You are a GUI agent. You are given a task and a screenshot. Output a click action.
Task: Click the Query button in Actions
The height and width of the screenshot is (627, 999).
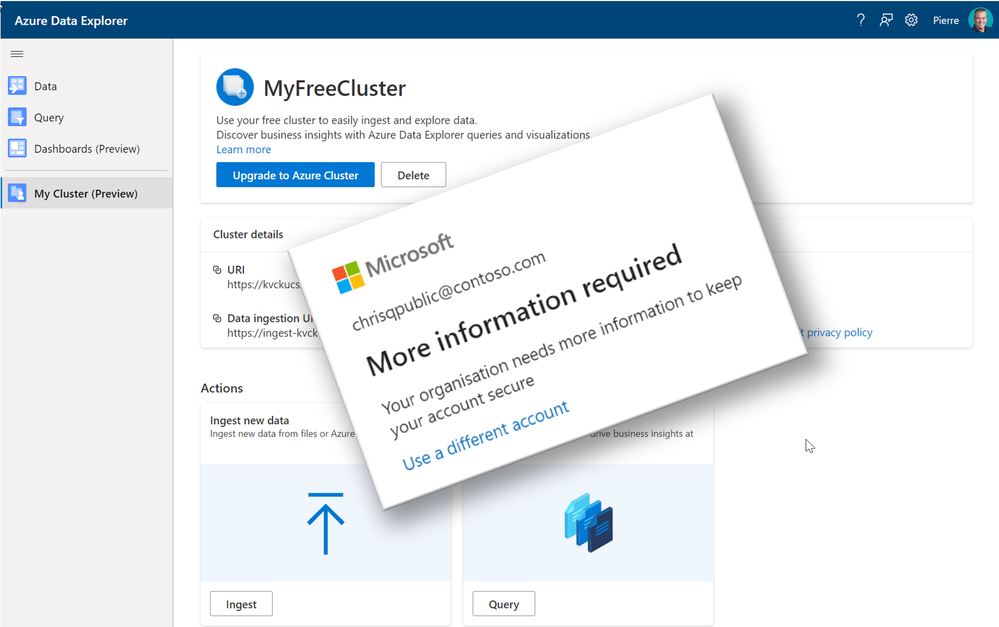[503, 604]
